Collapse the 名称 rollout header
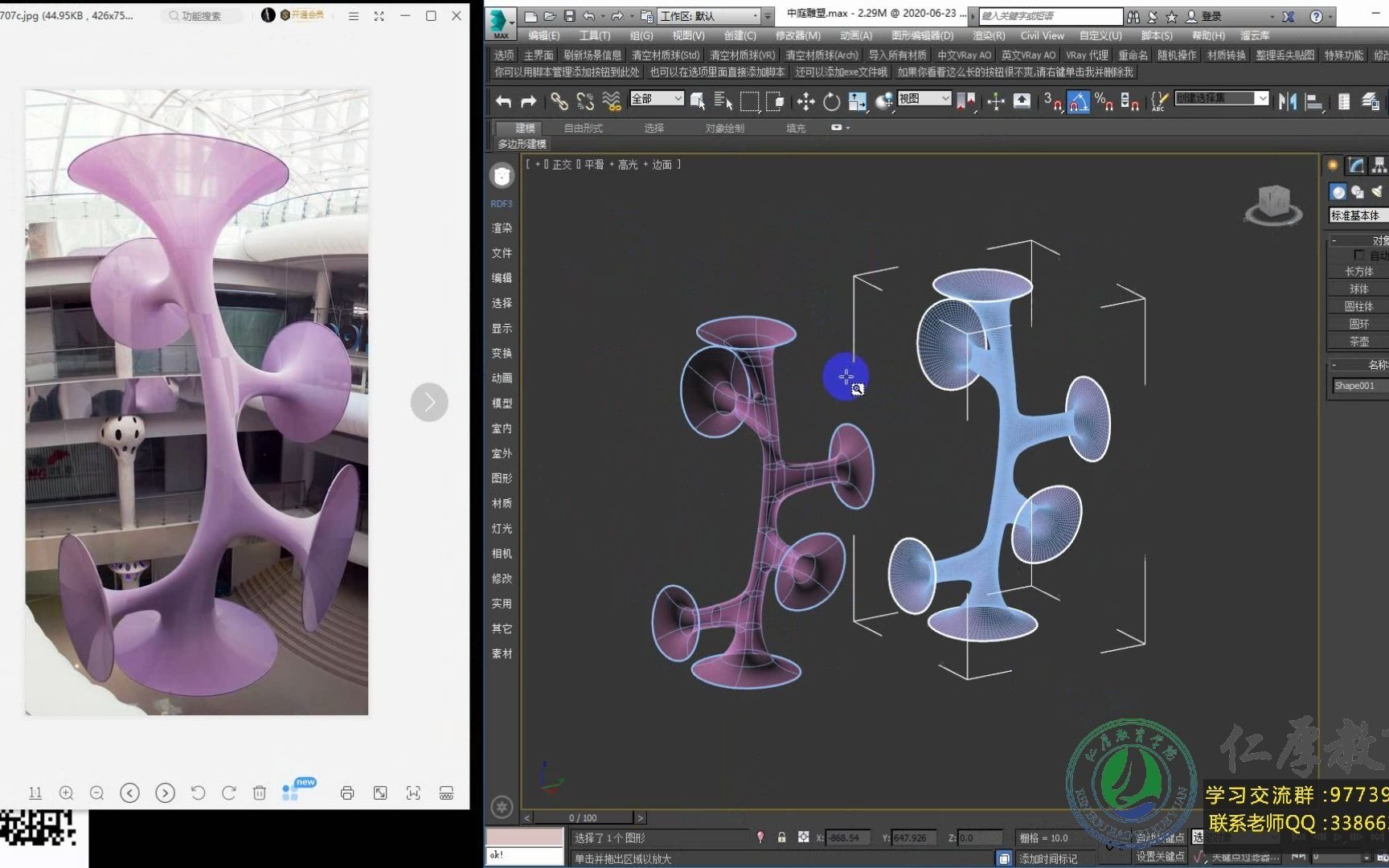Screen dimensions: 1389x868 (x=1358, y=365)
